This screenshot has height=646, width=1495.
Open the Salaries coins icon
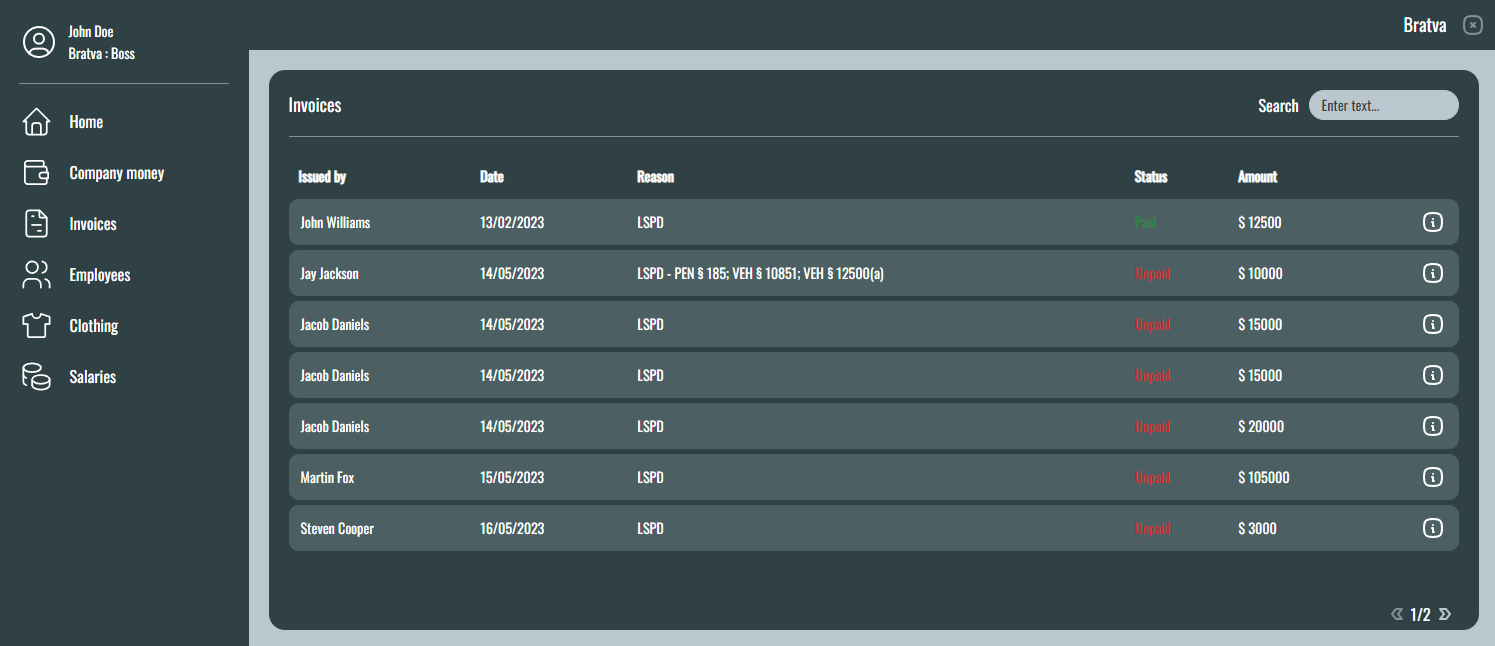tap(36, 377)
